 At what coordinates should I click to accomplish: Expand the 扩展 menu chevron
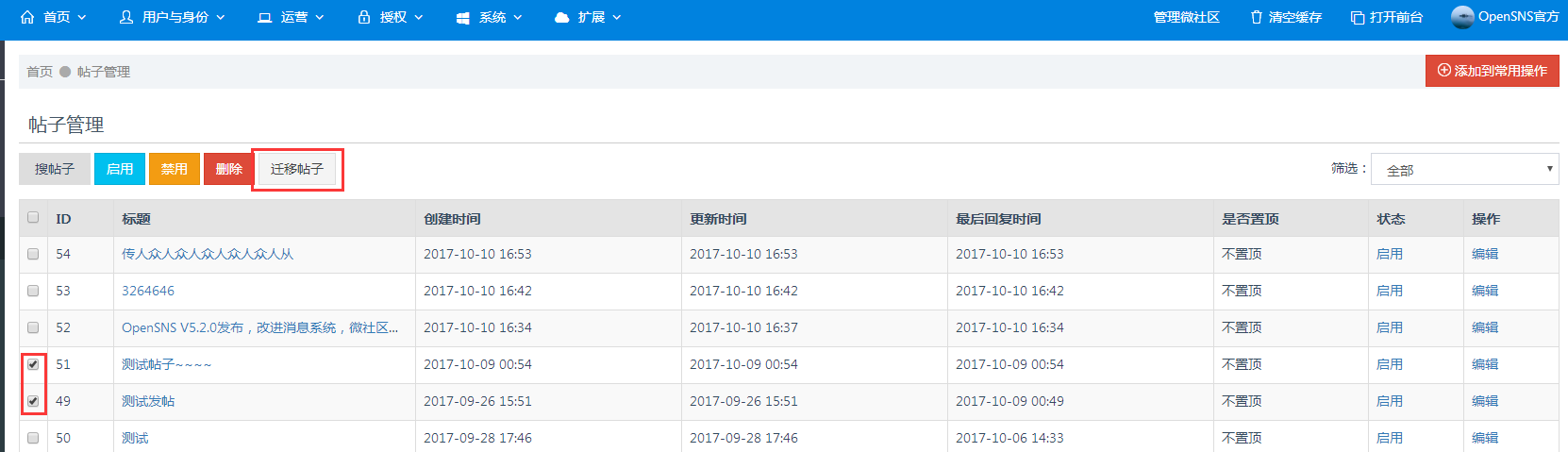click(616, 17)
